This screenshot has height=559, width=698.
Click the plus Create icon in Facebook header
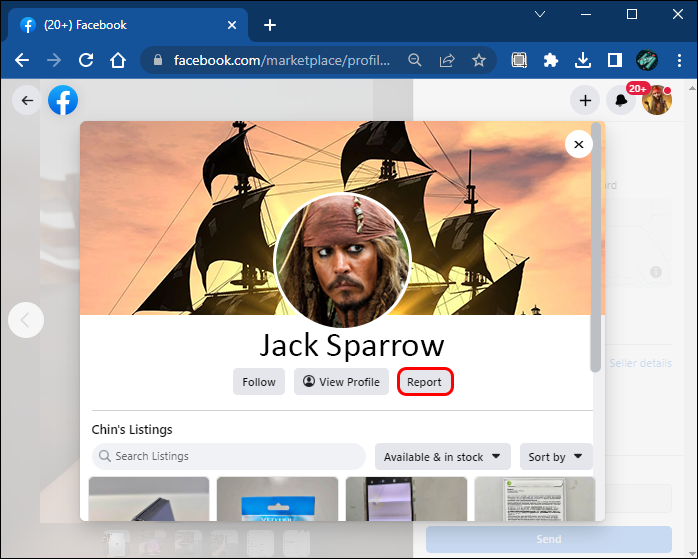pyautogui.click(x=585, y=100)
